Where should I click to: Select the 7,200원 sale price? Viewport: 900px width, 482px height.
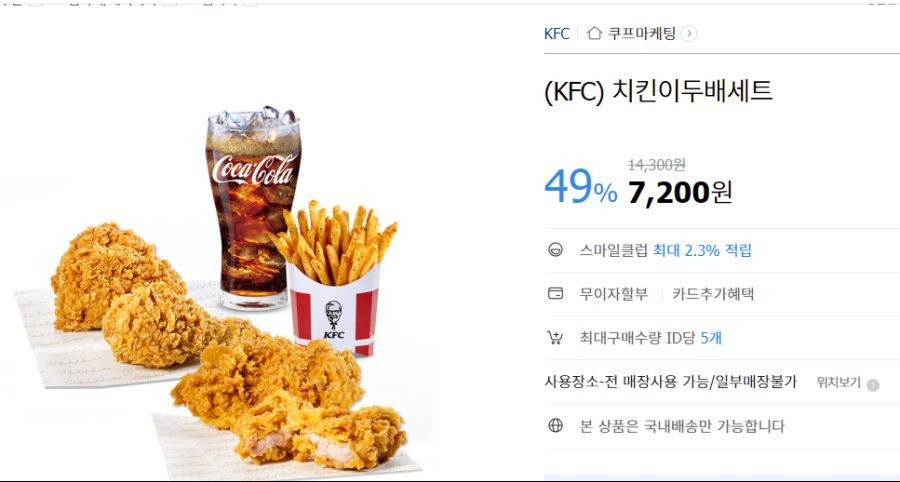point(680,193)
